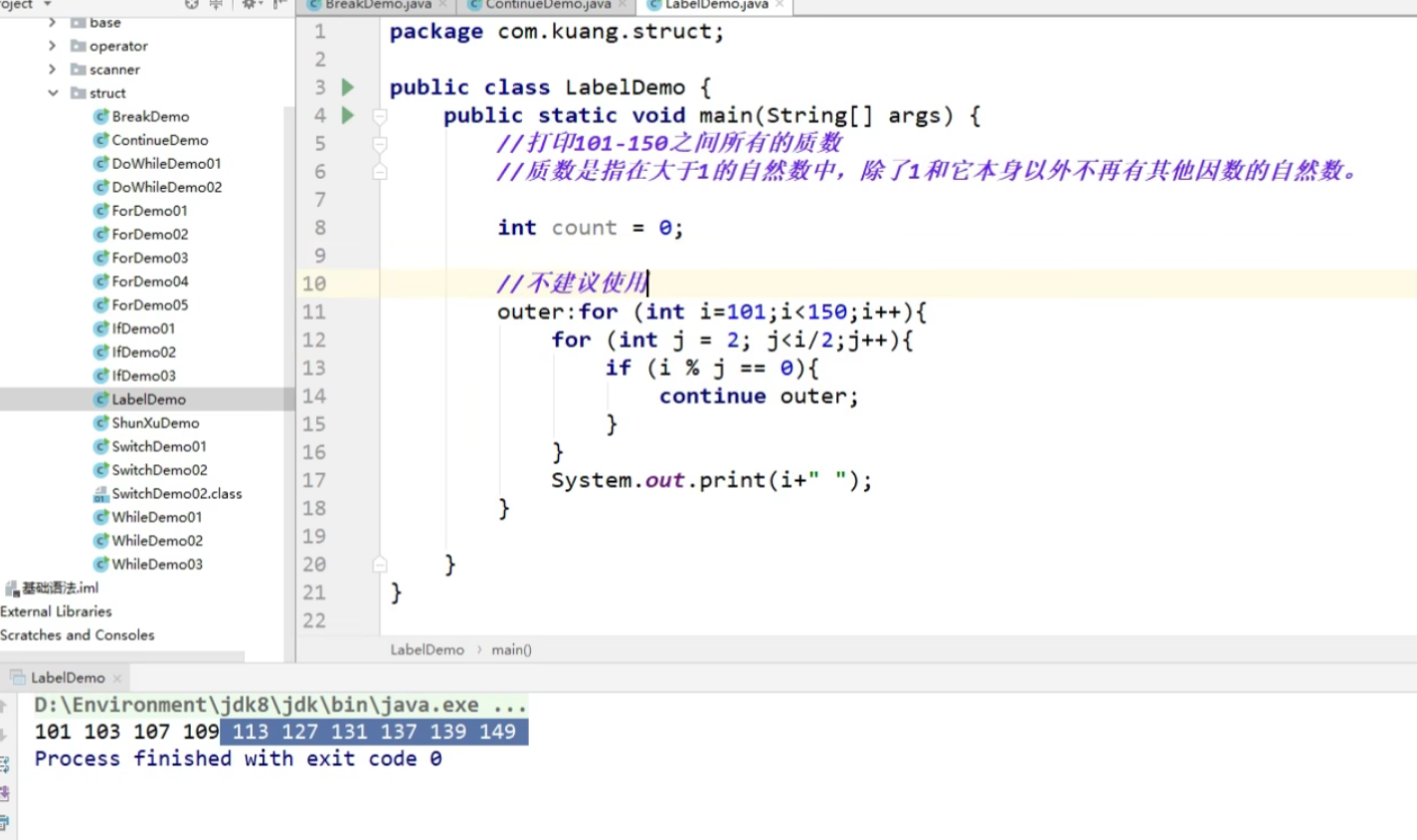Open IfDemo01 in the project tree
Image resolution: width=1417 pixels, height=840 pixels.
click(x=144, y=329)
